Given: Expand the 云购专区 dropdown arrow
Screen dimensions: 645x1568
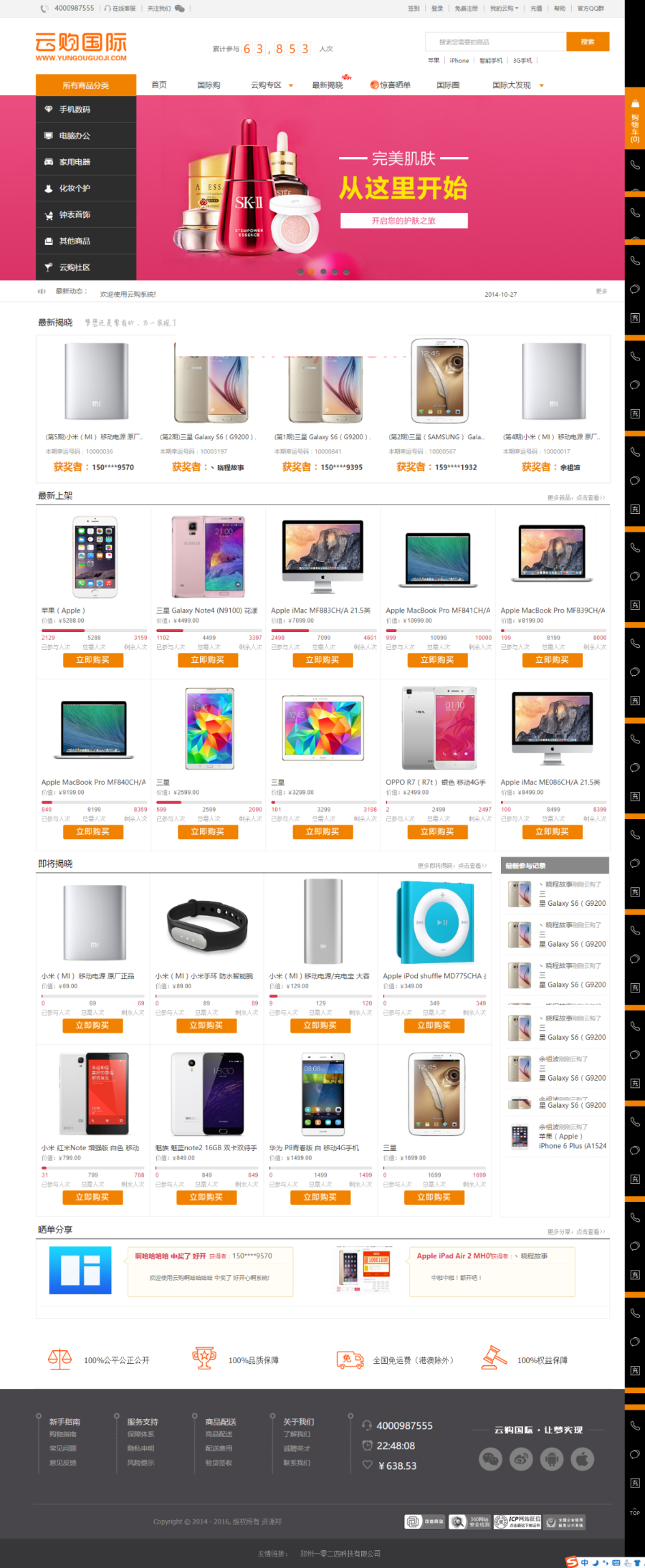Looking at the screenshot, I should coord(291,85).
